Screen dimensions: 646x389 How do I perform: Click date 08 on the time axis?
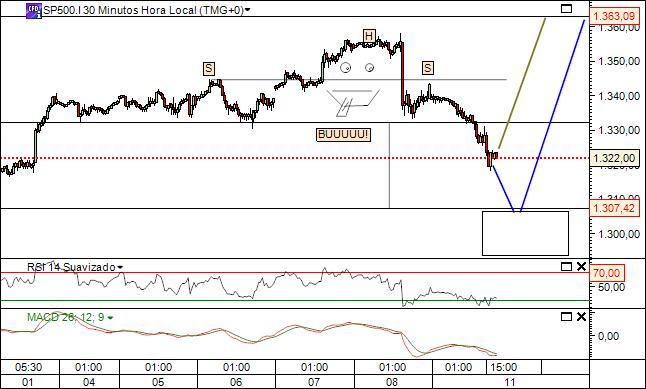pos(392,382)
